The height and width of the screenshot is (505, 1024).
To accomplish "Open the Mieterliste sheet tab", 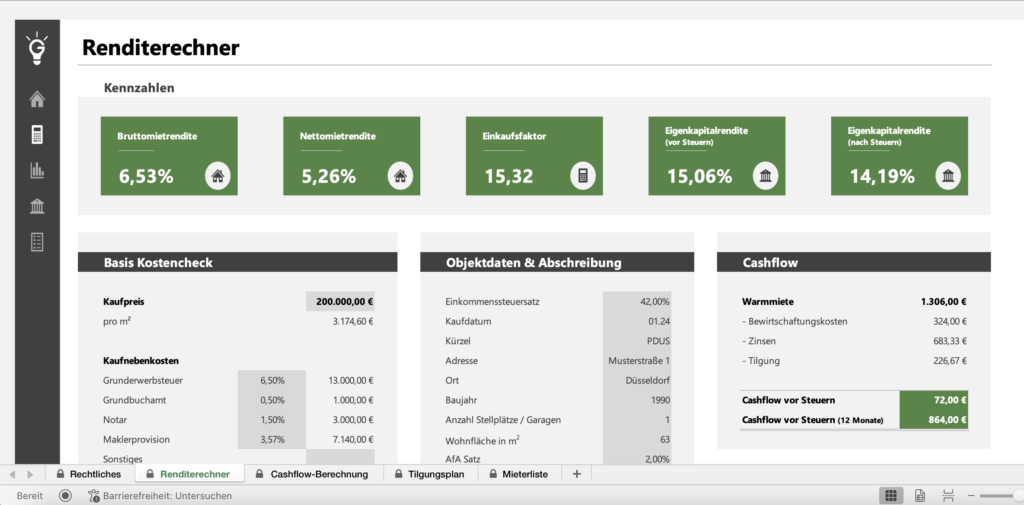I will (518, 474).
